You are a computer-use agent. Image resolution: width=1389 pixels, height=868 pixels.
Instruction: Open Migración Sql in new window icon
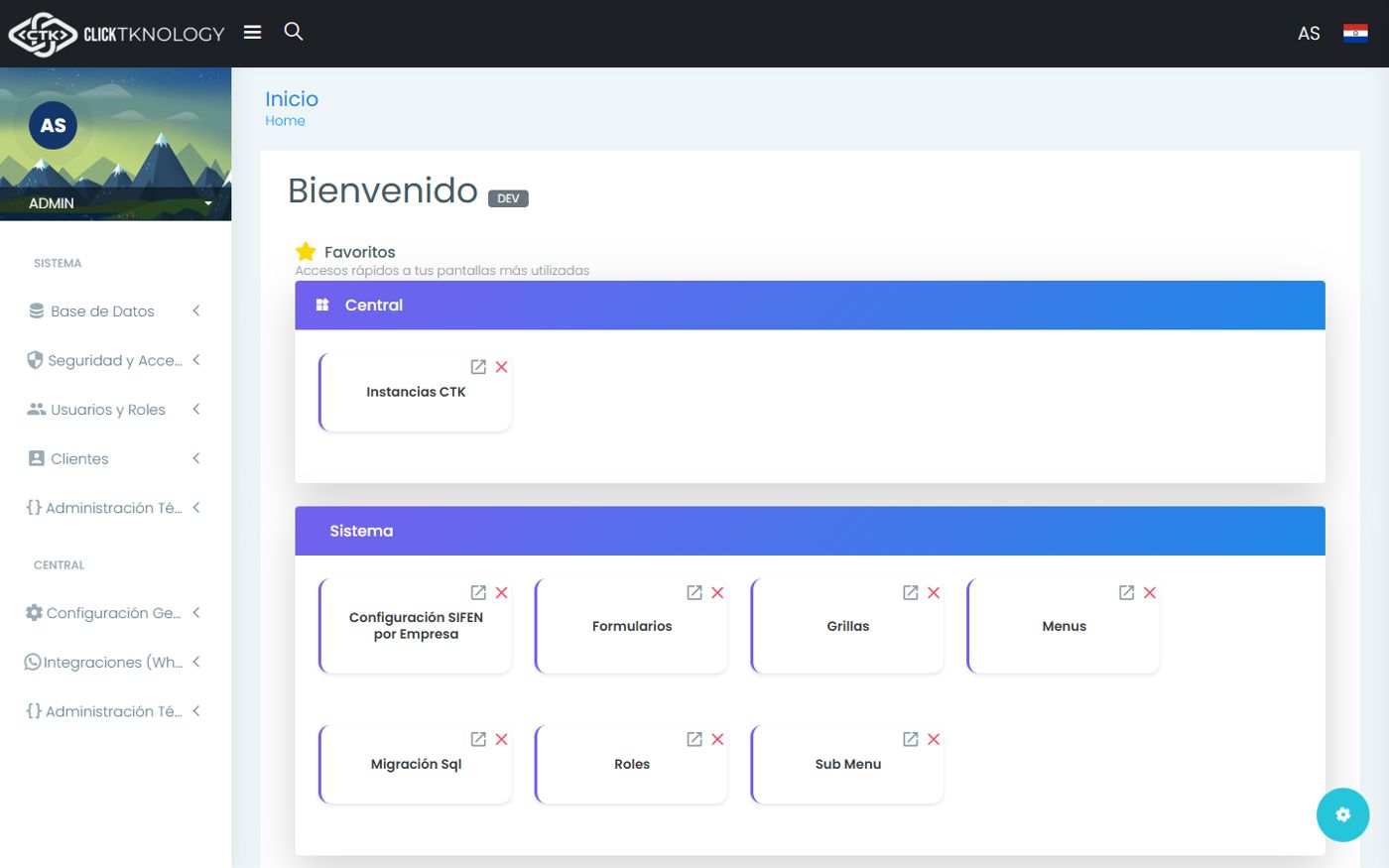(x=478, y=739)
